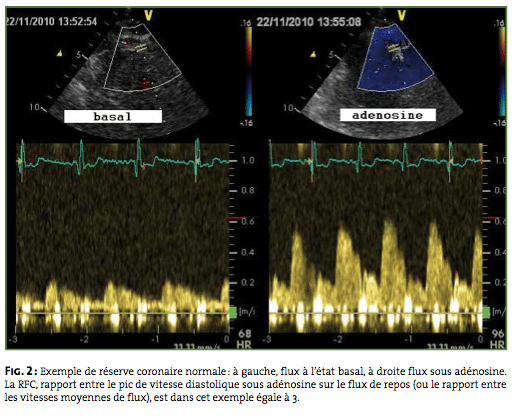Click the white "basal" label box
The width and height of the screenshot is (512, 418).
click(113, 116)
